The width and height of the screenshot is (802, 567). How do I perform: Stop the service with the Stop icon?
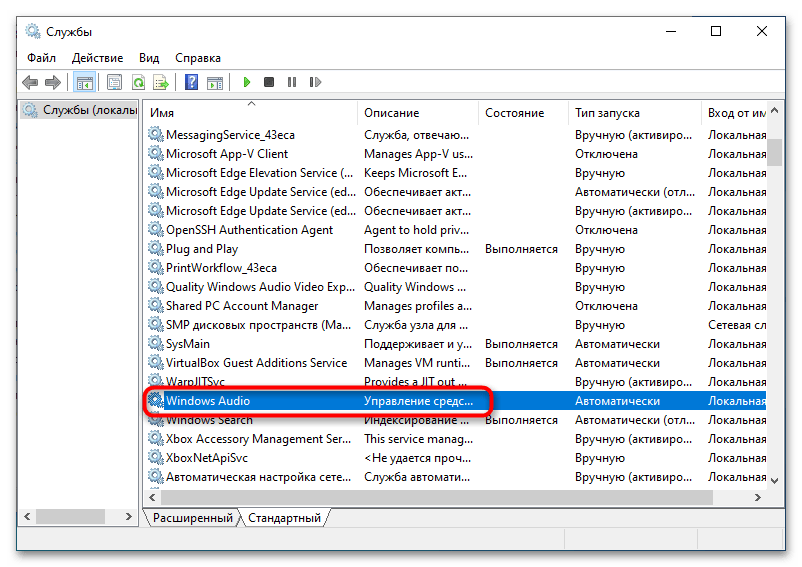click(x=269, y=82)
